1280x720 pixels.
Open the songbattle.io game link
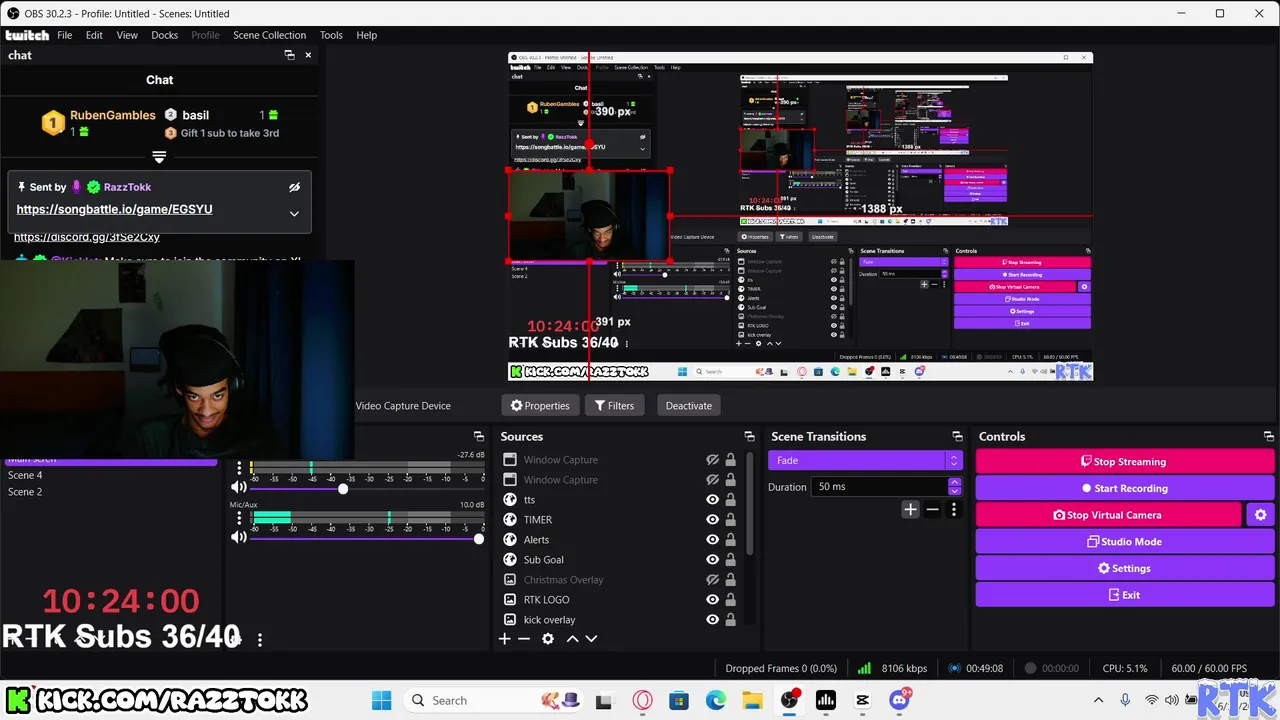(x=114, y=209)
